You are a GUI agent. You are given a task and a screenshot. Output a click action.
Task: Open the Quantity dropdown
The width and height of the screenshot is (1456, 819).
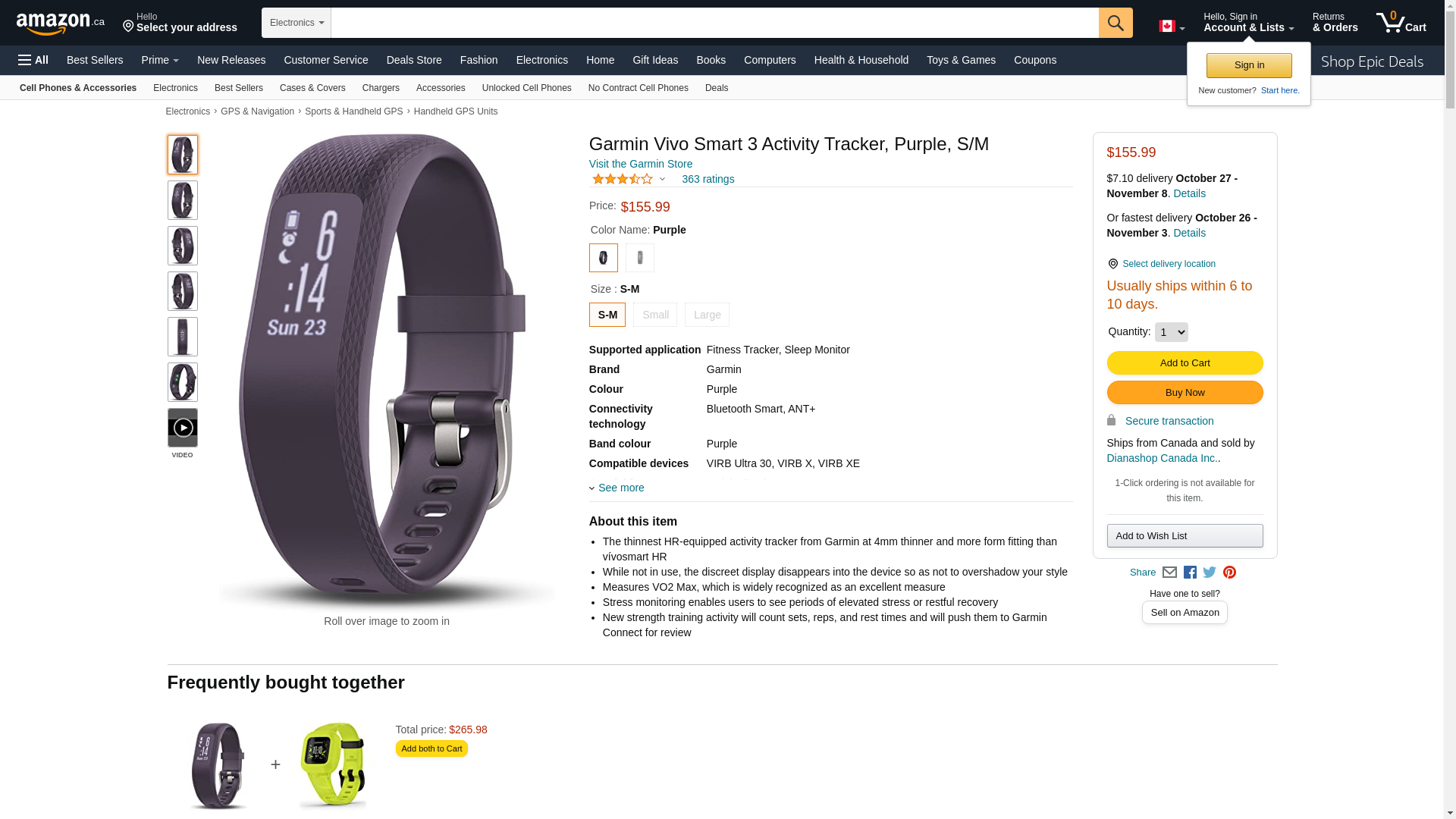point(1171,332)
